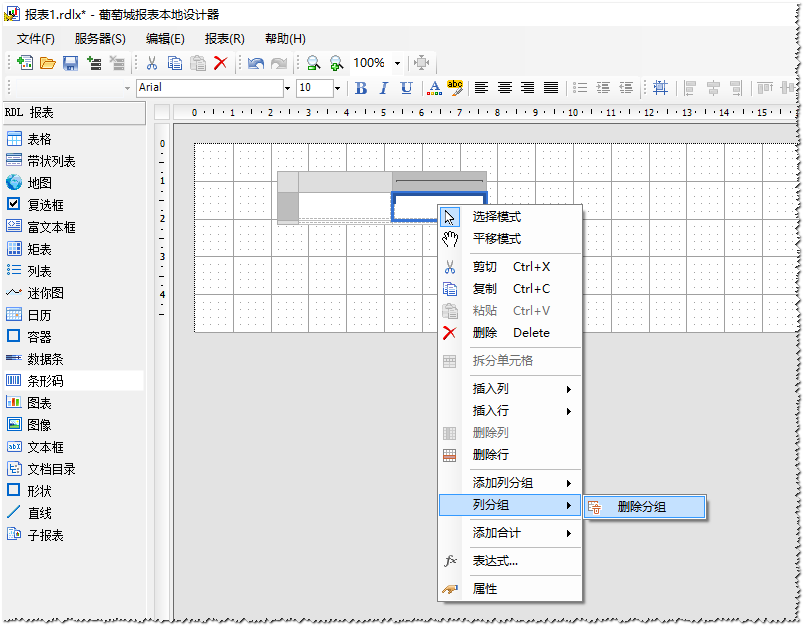The image size is (810, 632).
Task: Select the 子报表 subreport control
Action: pyautogui.click(x=73, y=535)
